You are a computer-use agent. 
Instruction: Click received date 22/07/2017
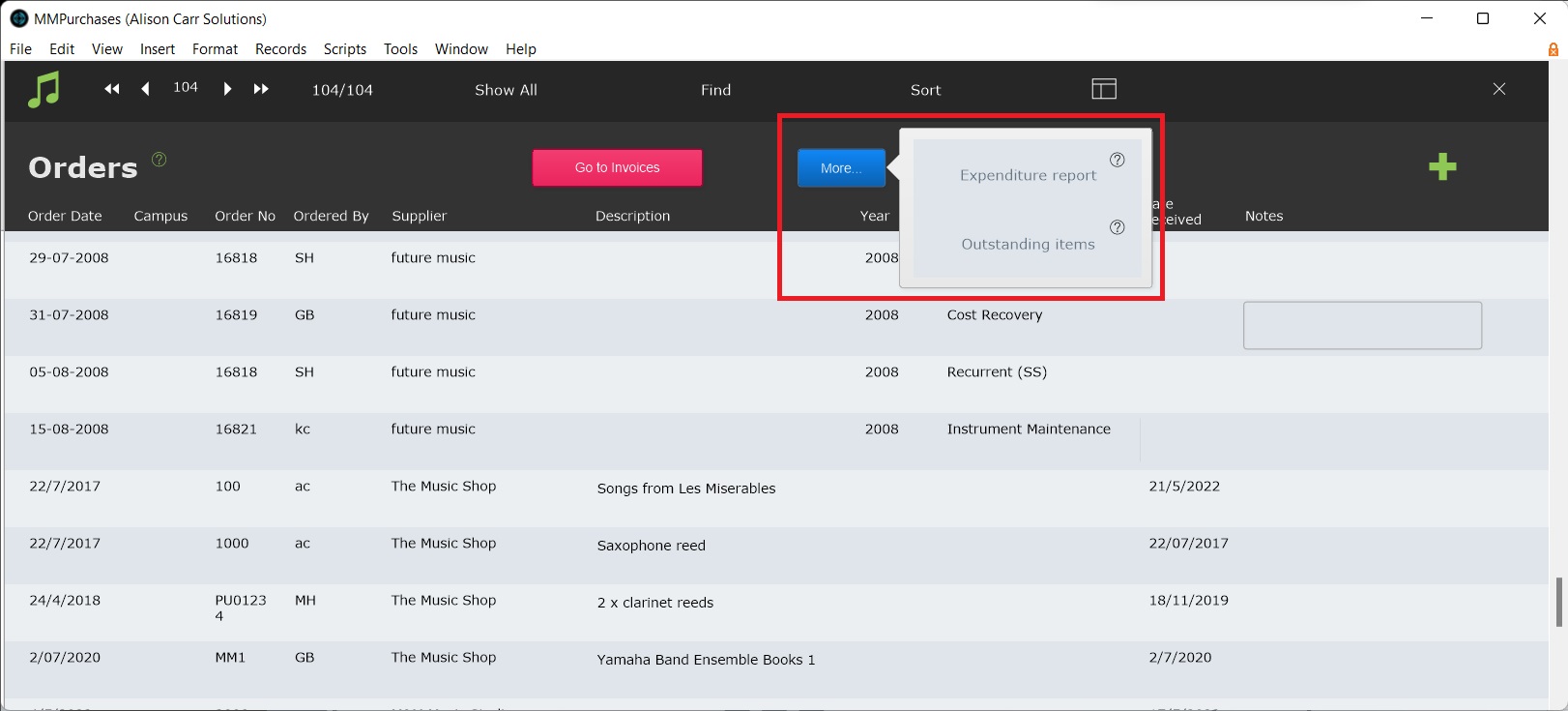1188,543
